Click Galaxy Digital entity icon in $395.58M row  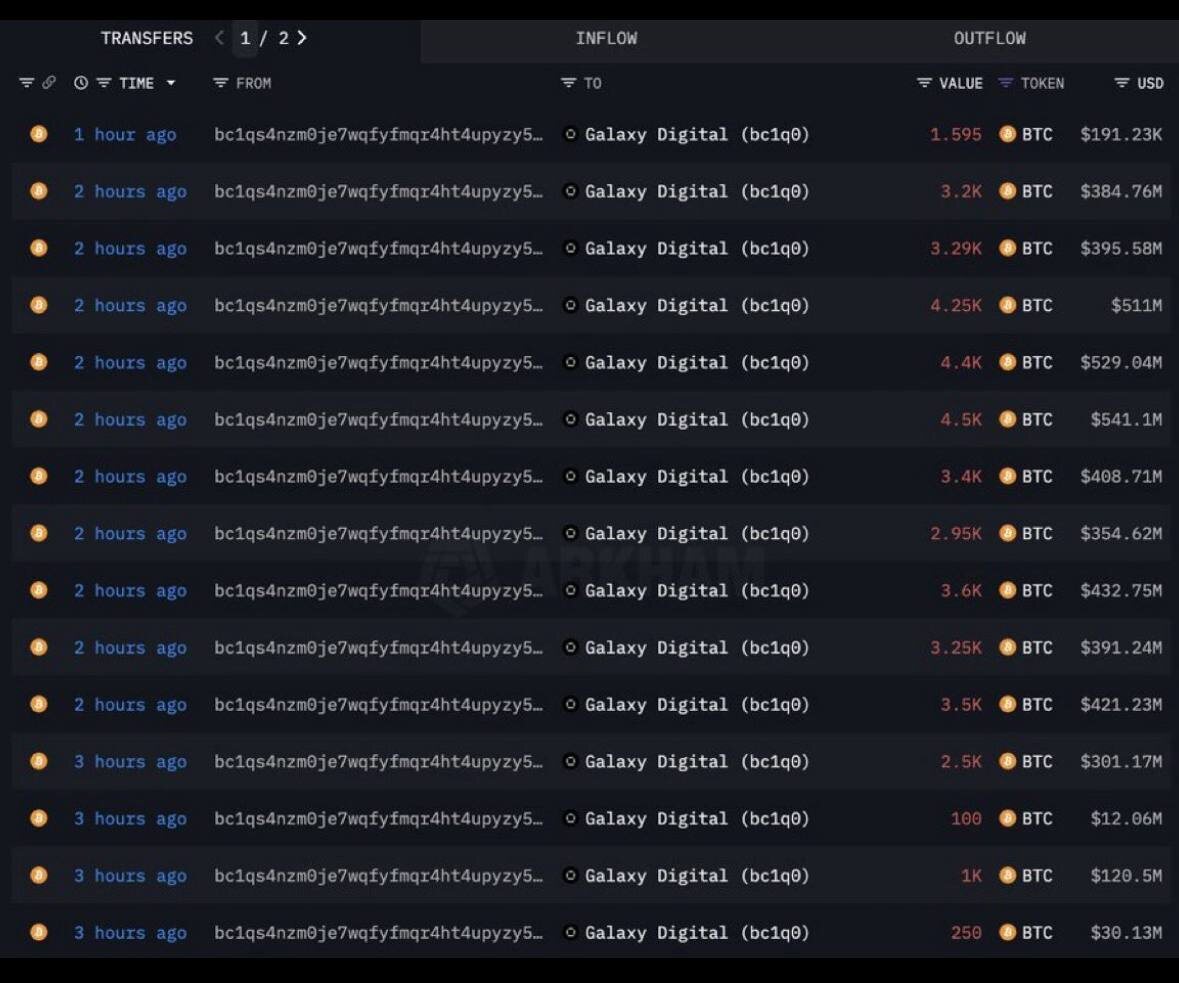(x=571, y=248)
